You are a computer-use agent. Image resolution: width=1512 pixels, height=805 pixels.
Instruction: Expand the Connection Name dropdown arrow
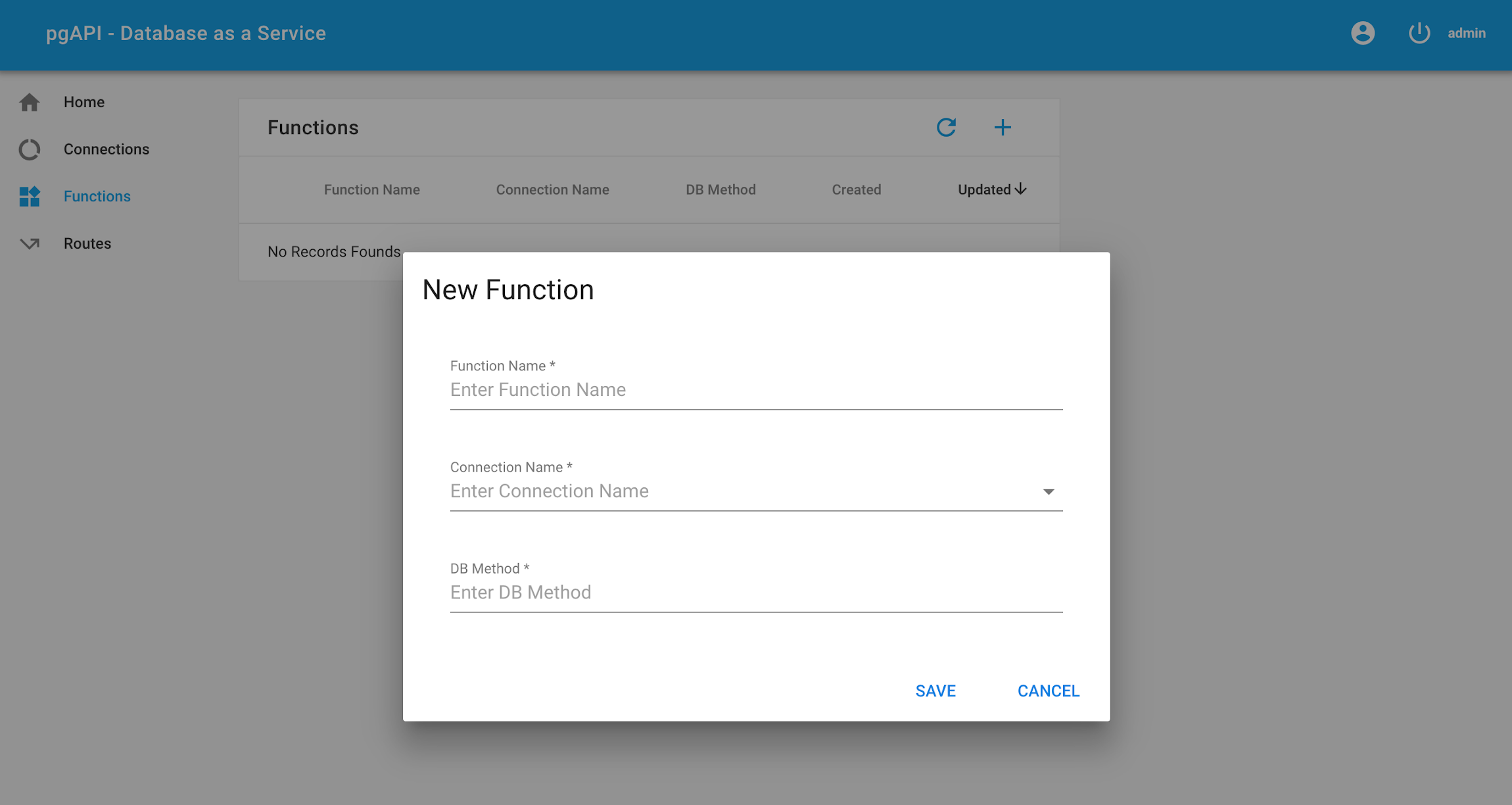point(1049,492)
